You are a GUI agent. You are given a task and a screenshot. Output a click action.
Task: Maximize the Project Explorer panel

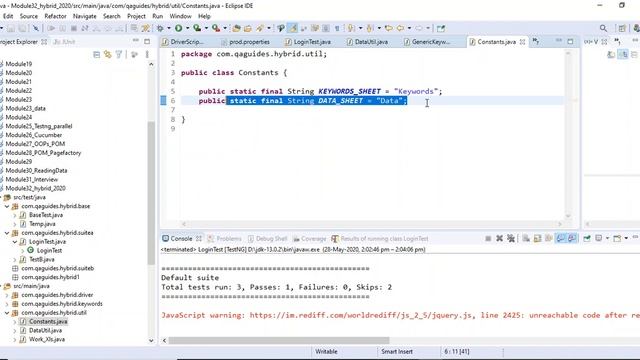click(147, 41)
